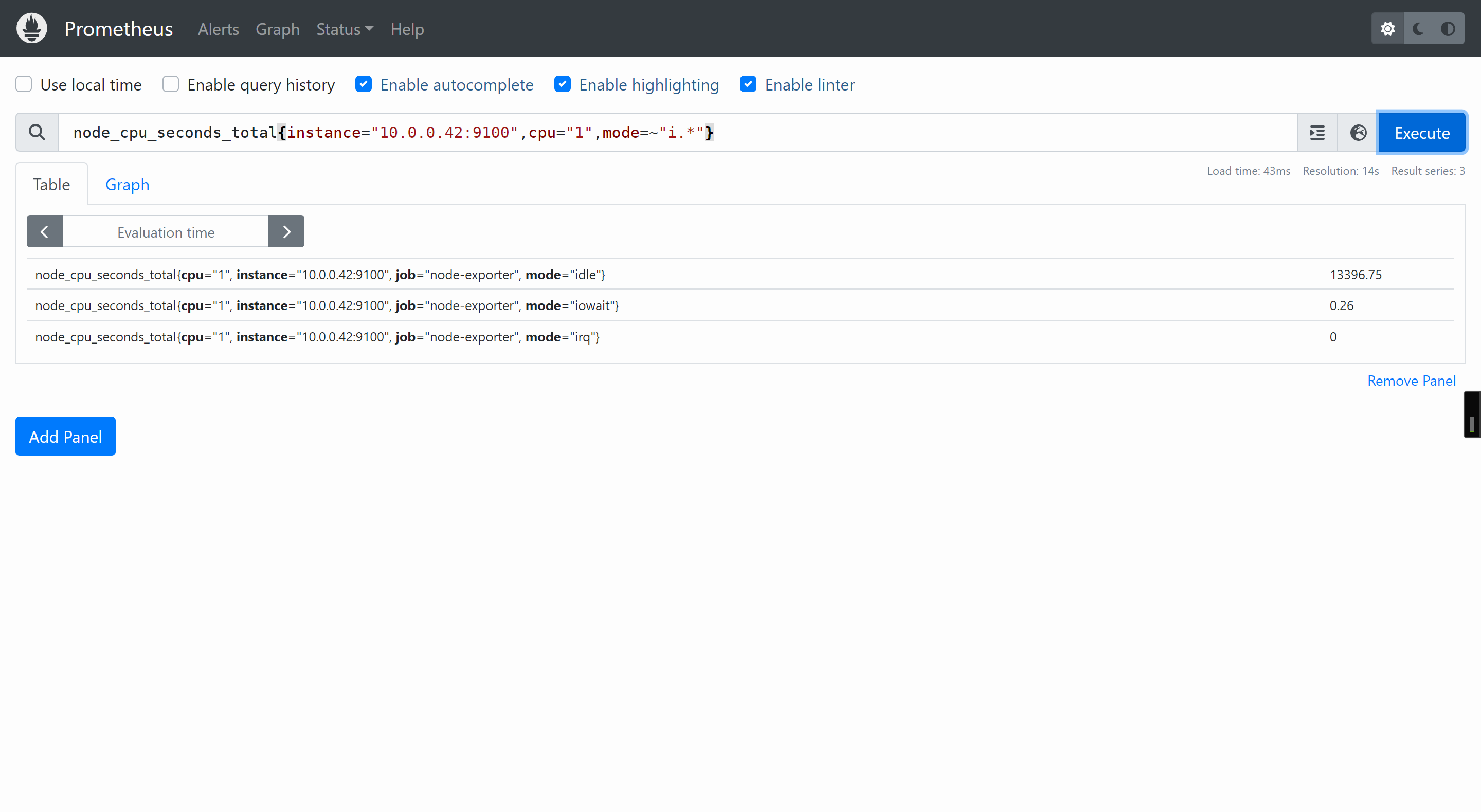Click the search magnifier icon
The width and height of the screenshot is (1481, 812).
coord(37,133)
